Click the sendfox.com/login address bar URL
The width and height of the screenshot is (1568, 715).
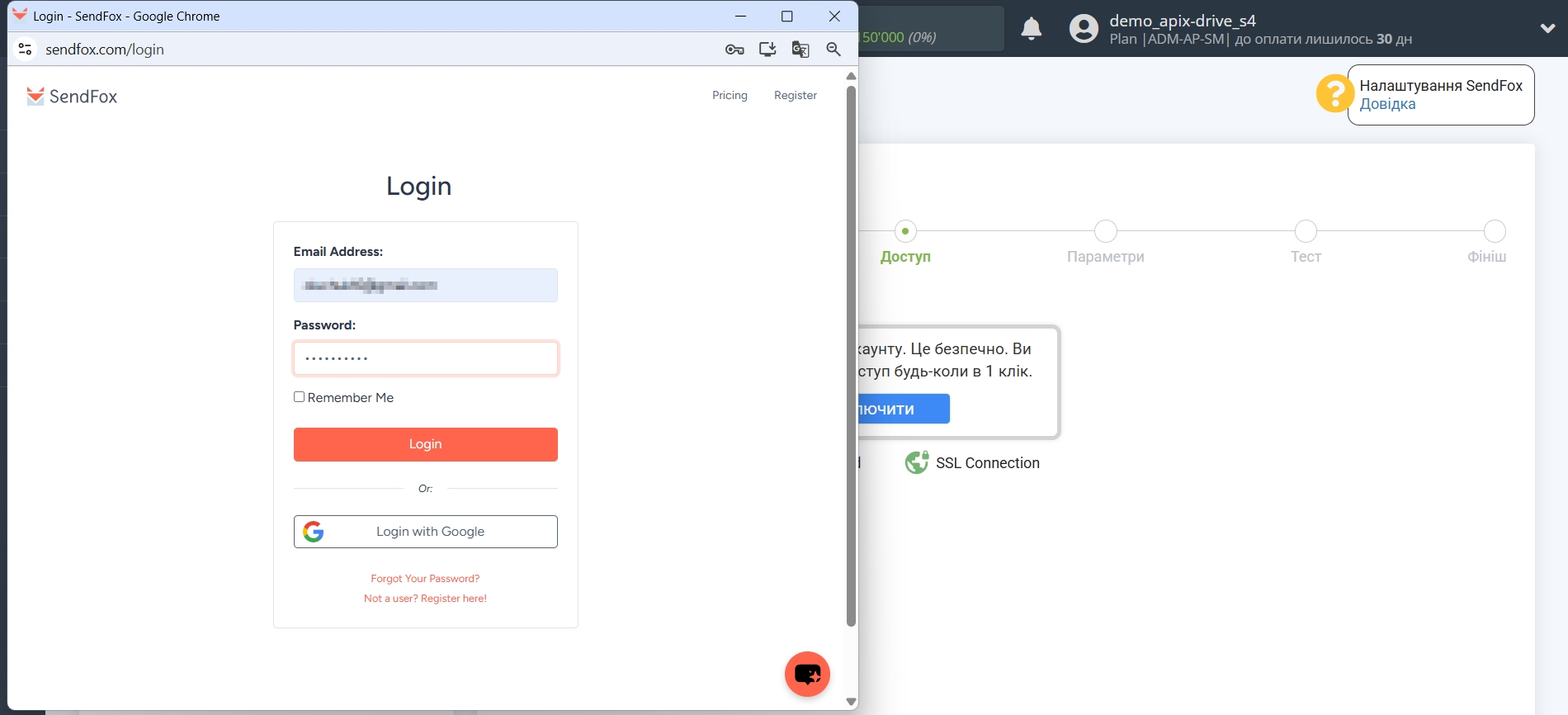tap(105, 50)
